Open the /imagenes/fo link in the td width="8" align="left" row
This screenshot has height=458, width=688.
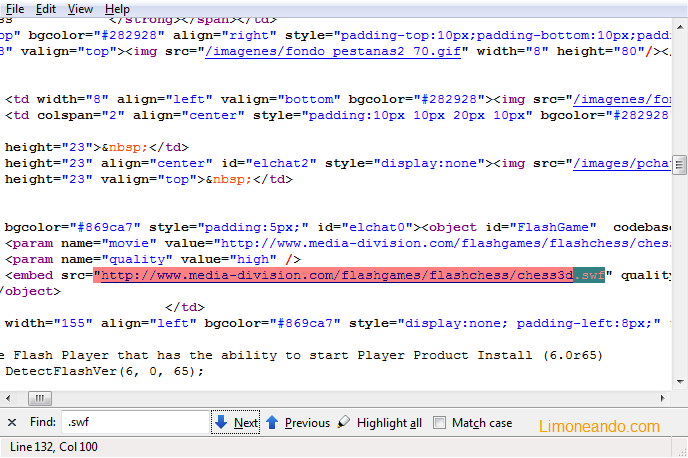tap(622, 99)
